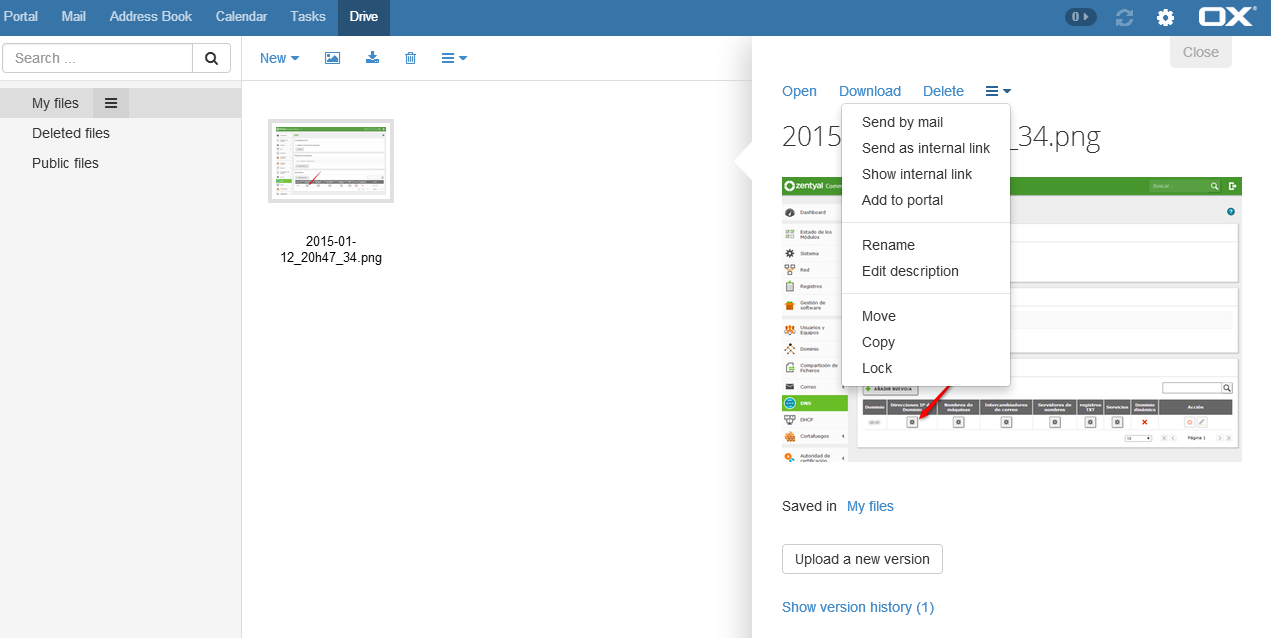Expand the New dropdown
This screenshot has width=1271, height=638.
tap(279, 58)
